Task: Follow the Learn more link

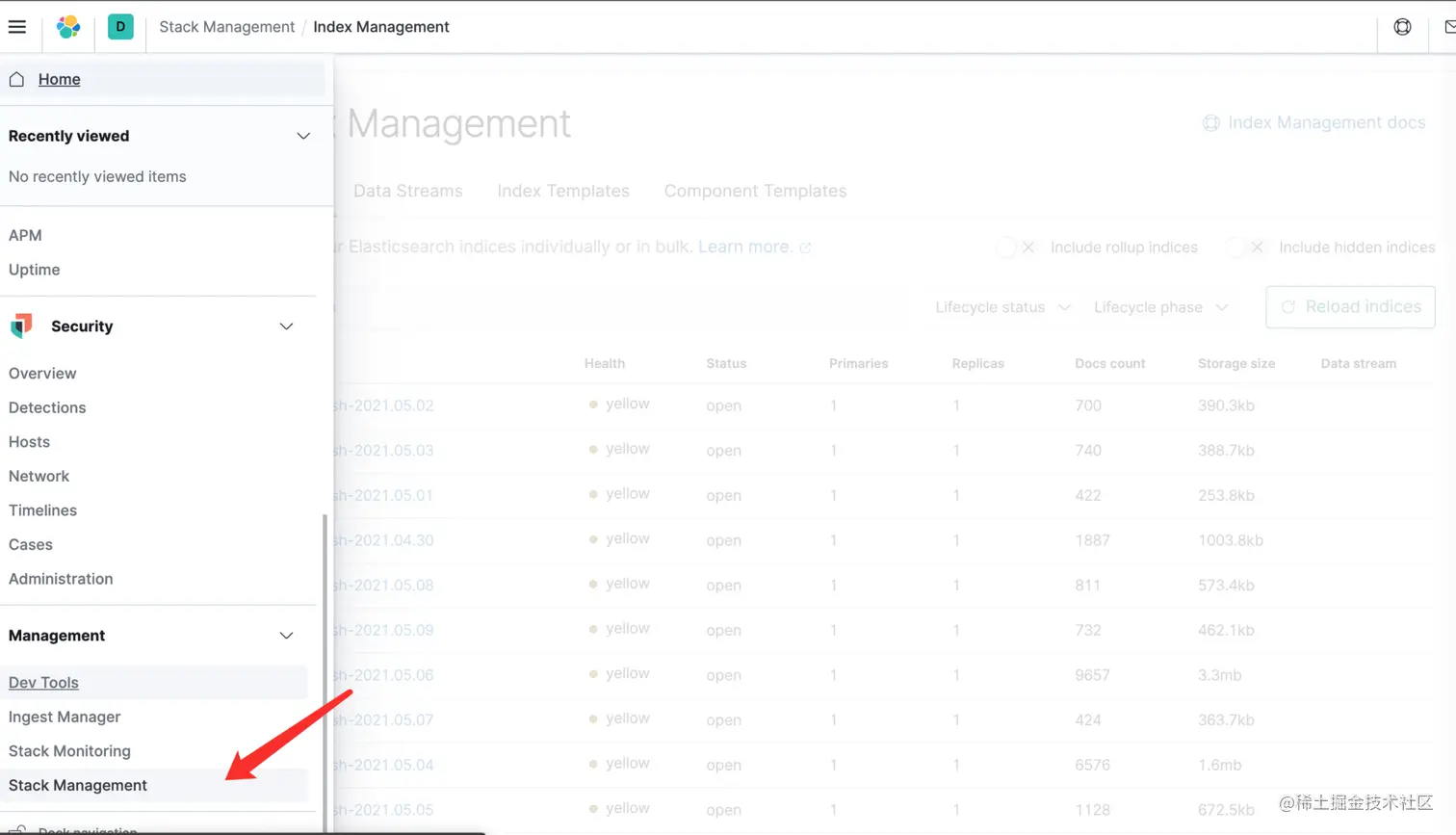Action: click(744, 247)
